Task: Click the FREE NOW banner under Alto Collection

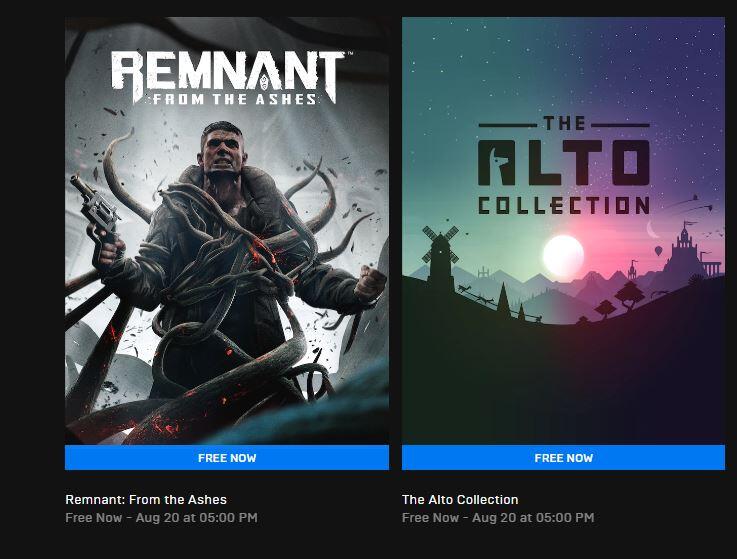Action: pos(563,458)
